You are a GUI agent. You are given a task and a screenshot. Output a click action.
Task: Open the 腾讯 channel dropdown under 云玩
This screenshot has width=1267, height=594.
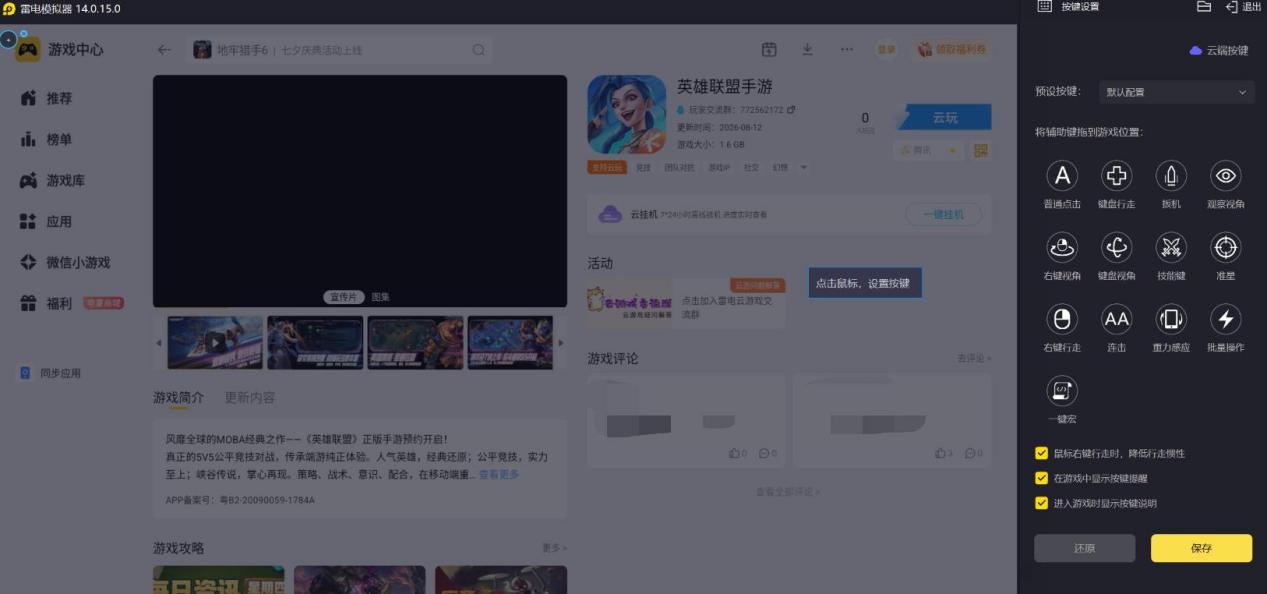(x=928, y=150)
